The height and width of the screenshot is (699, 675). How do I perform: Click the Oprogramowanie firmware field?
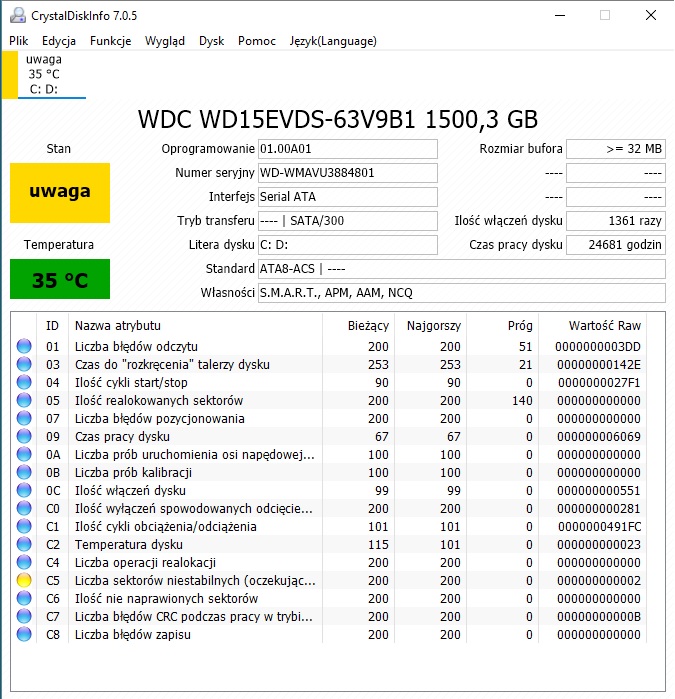pos(348,149)
